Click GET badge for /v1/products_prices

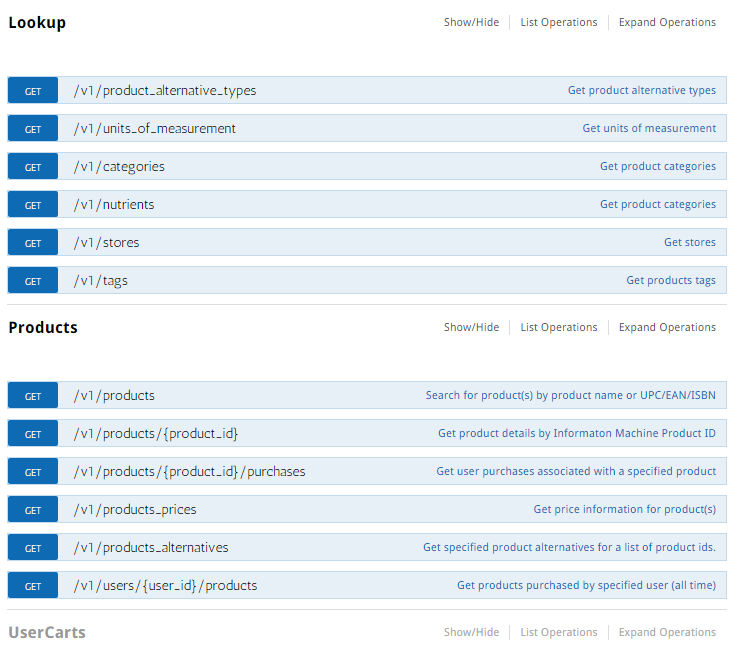[x=33, y=509]
